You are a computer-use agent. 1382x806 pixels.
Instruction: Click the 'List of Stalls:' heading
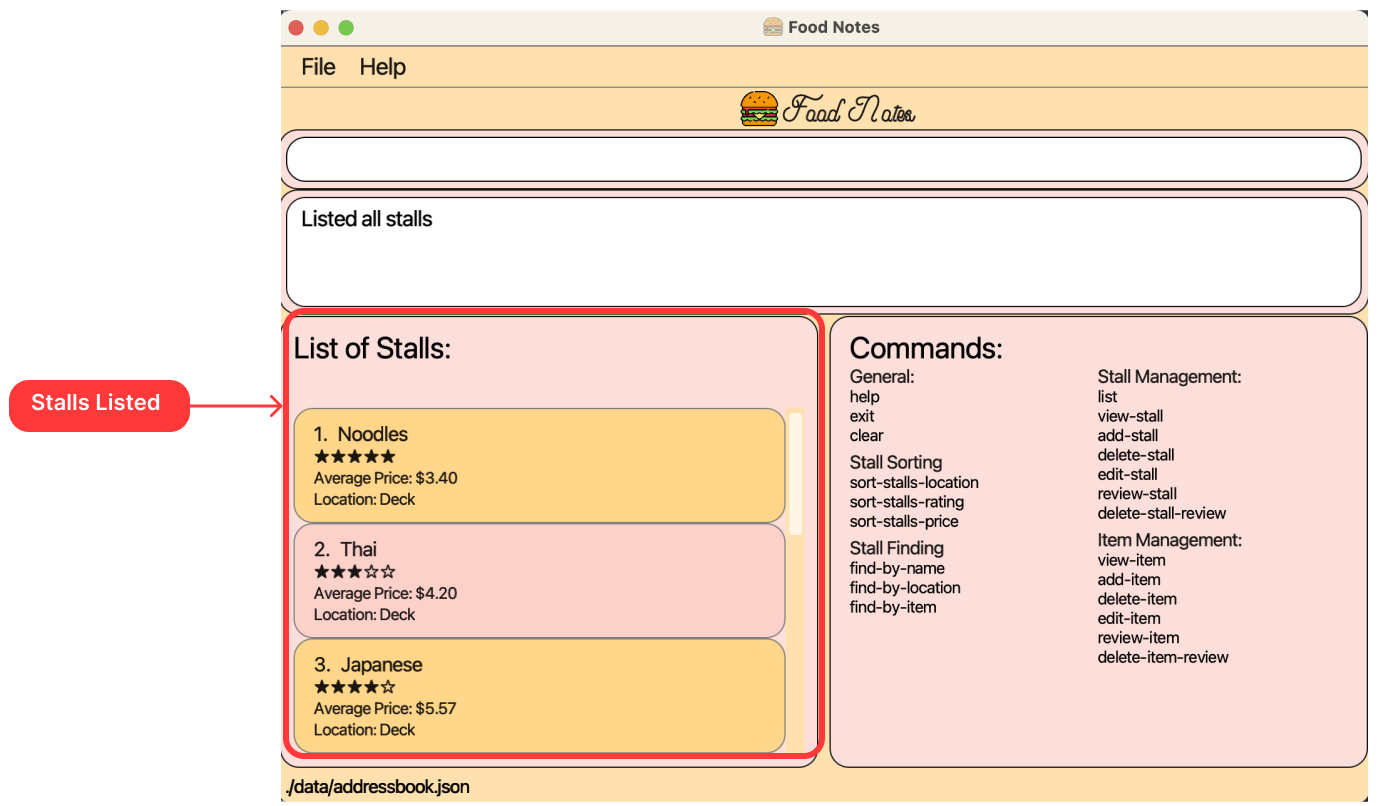tap(372, 348)
